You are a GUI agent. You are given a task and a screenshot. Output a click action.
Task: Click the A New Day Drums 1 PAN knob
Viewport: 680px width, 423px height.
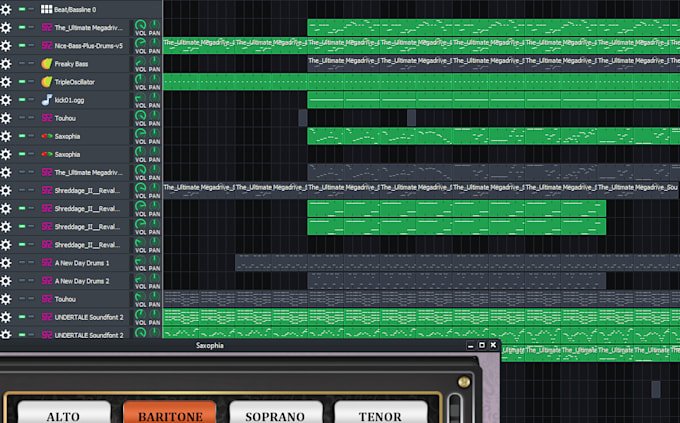coord(154,260)
